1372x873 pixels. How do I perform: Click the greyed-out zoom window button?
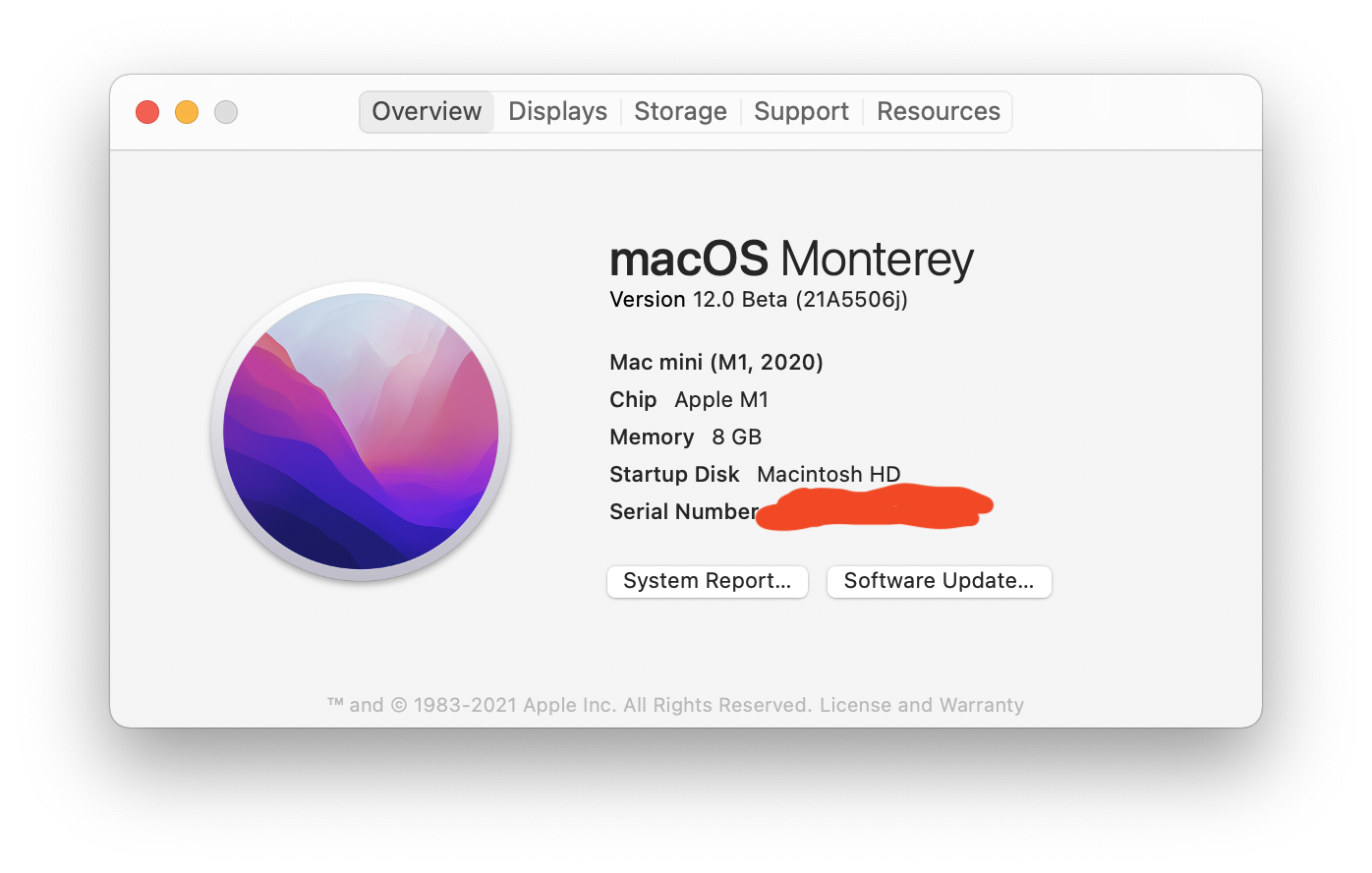pyautogui.click(x=226, y=112)
